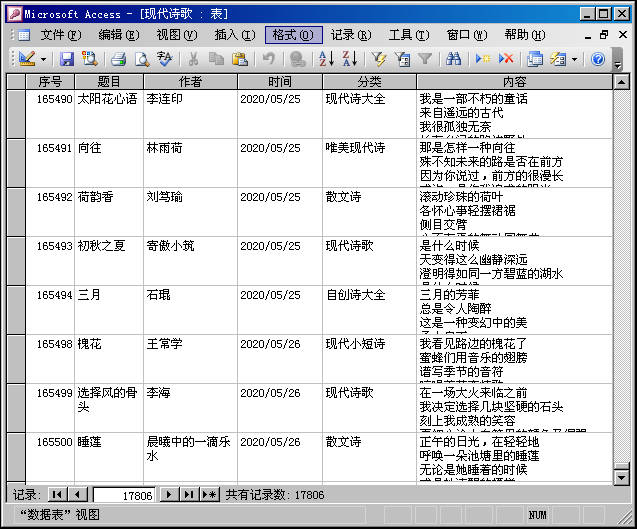Click the Paste clipboard icon

(240, 59)
